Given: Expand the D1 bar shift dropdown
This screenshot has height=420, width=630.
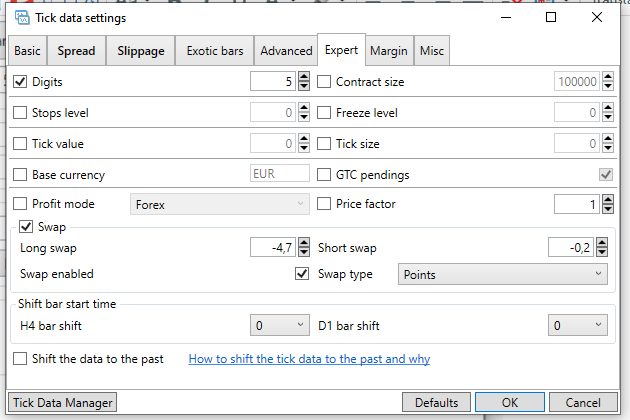Looking at the screenshot, I should tap(578, 325).
